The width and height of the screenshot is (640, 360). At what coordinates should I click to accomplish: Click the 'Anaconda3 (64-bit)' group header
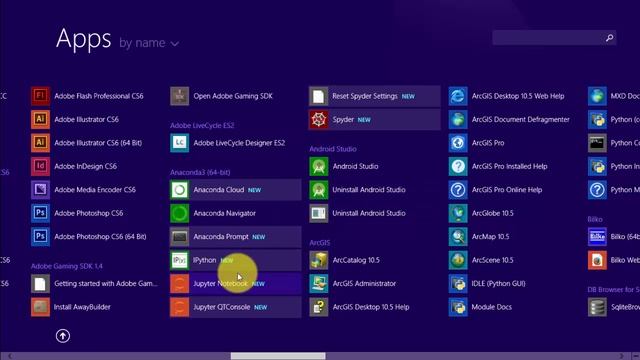[x=200, y=172]
